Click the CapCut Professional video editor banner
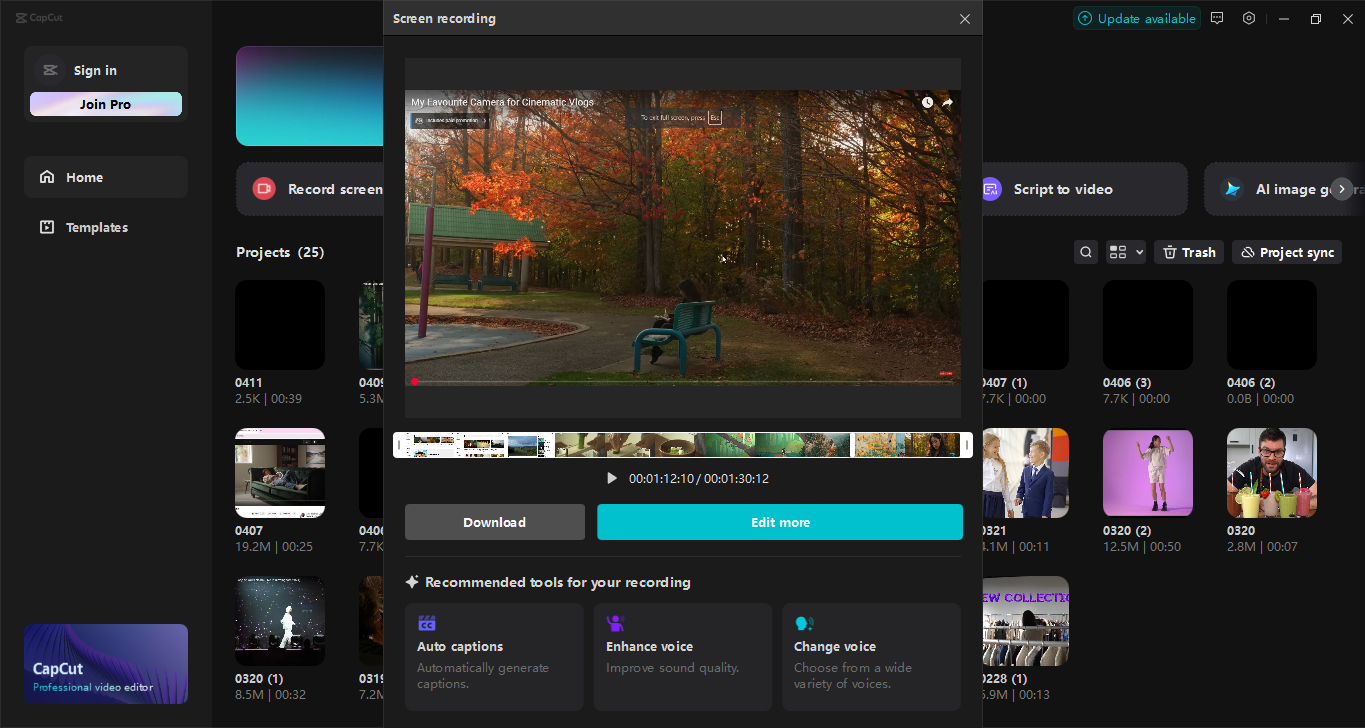The width and height of the screenshot is (1365, 728). (106, 664)
